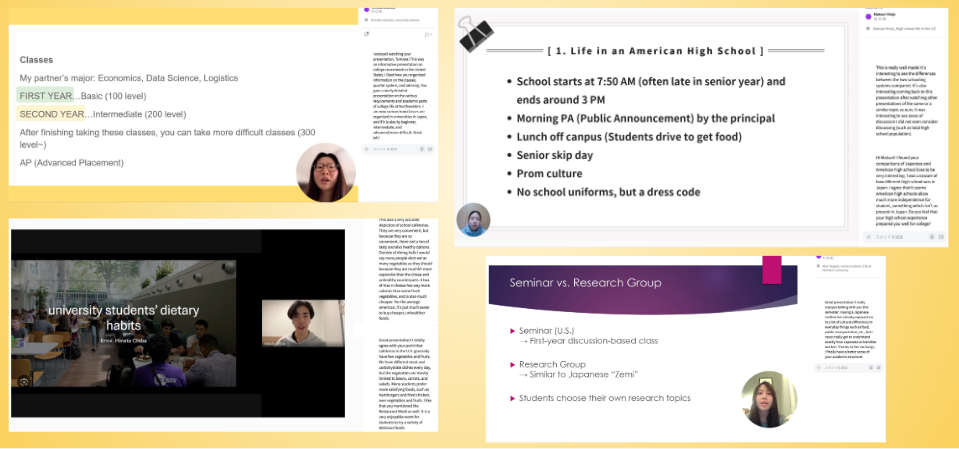Open the Tomoka file name link under the avatar

click(397, 18)
